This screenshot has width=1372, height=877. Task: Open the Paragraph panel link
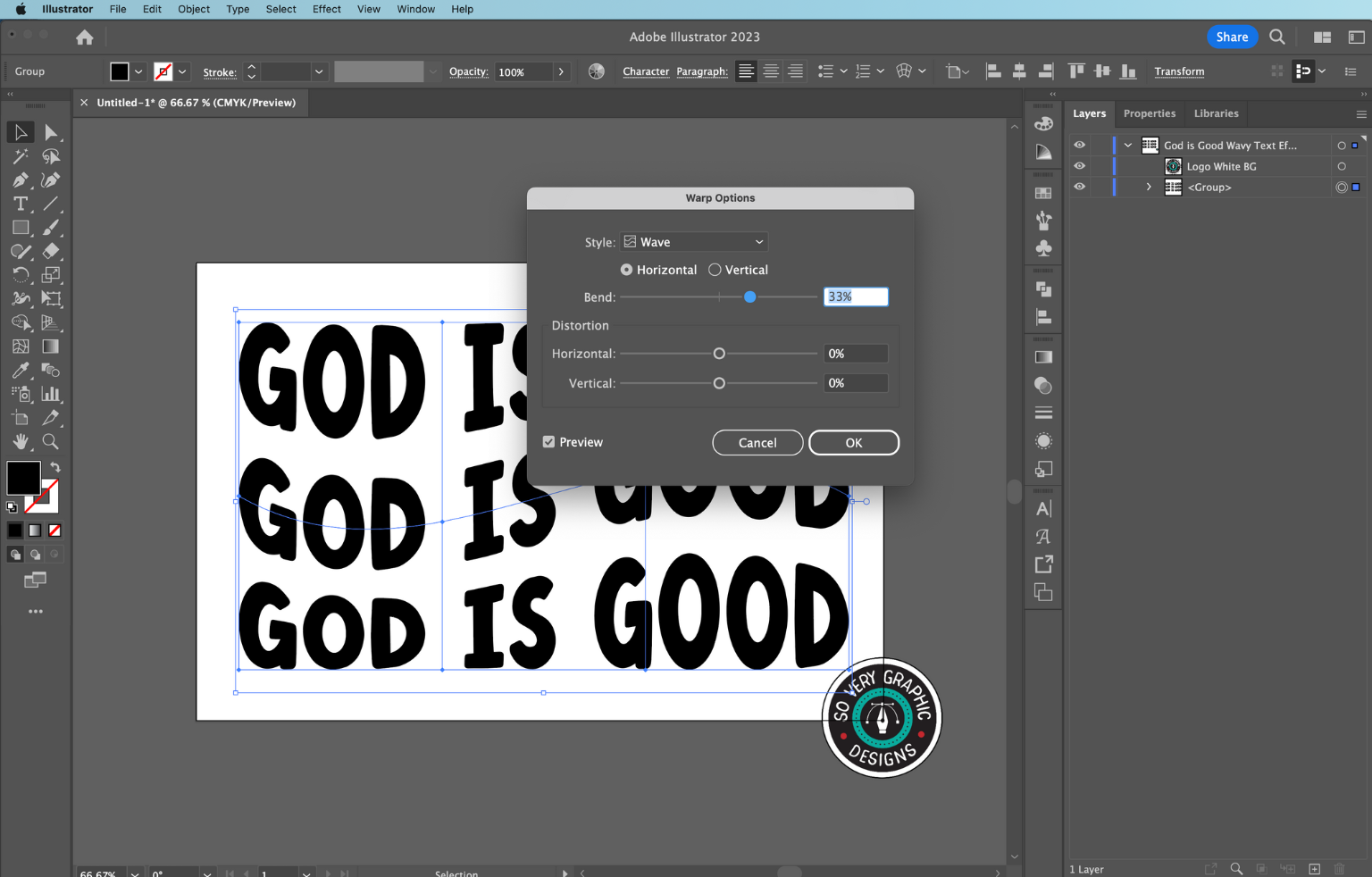702,71
